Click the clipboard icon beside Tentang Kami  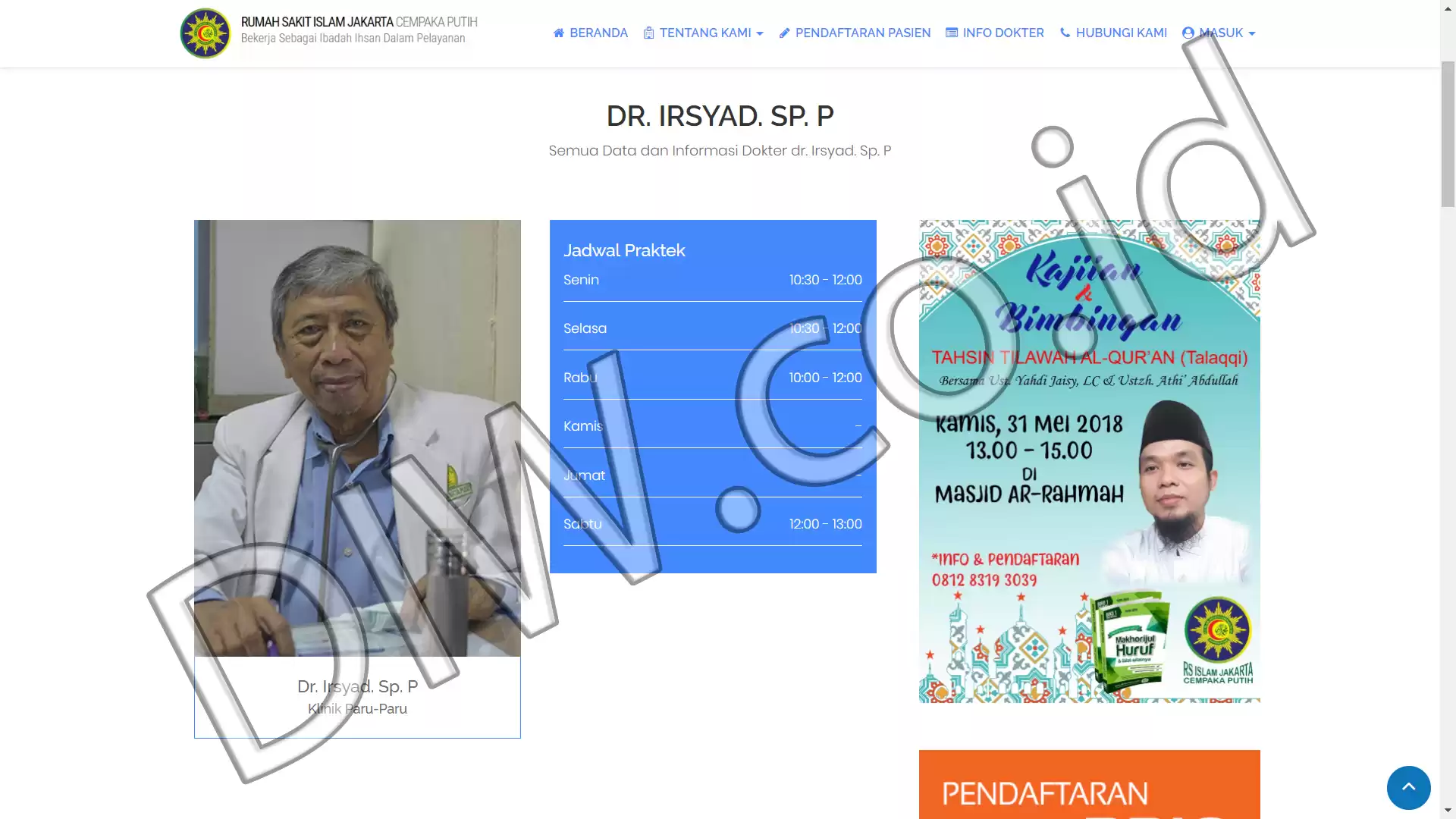[x=648, y=33]
